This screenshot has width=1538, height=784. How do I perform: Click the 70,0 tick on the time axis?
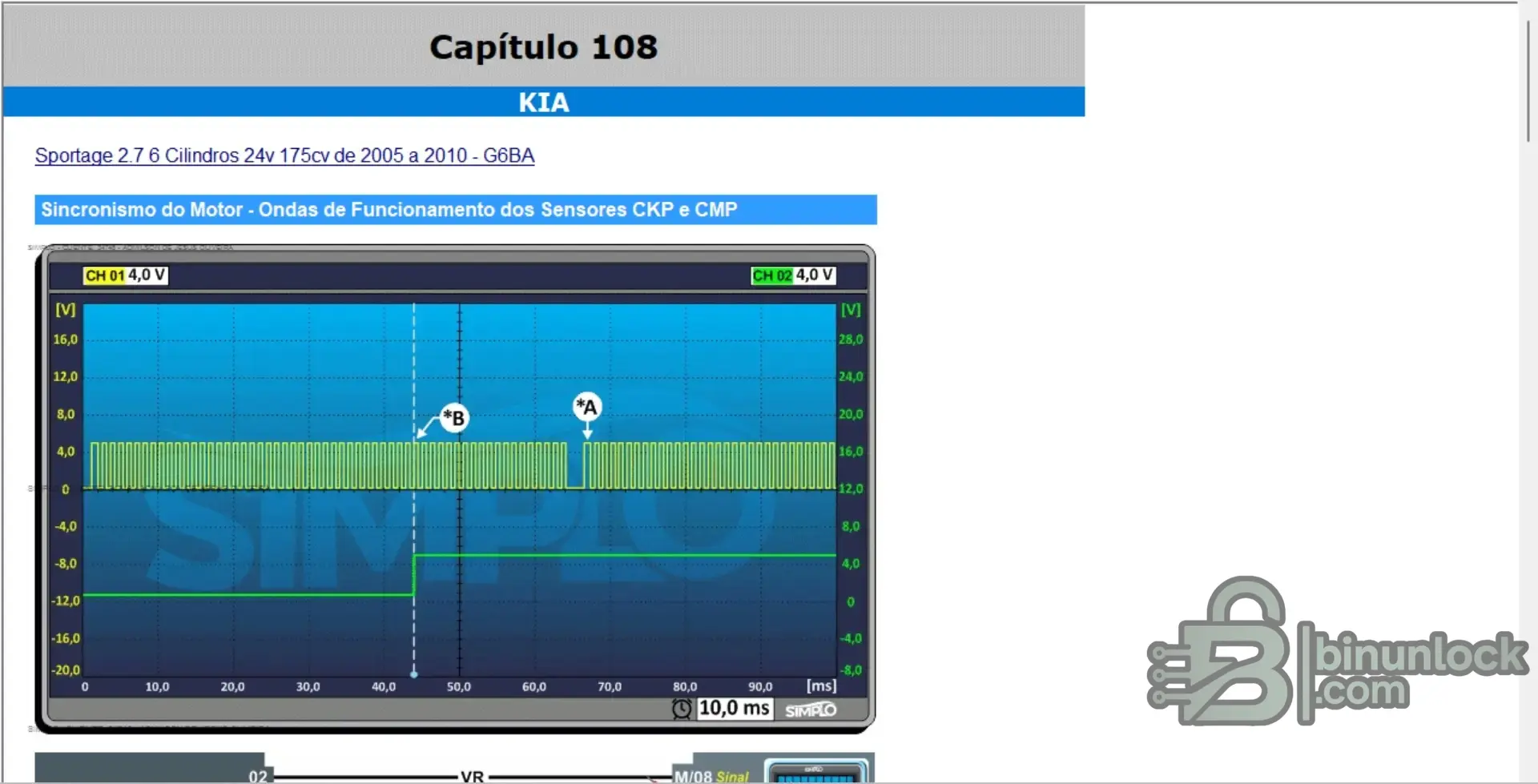click(x=610, y=687)
